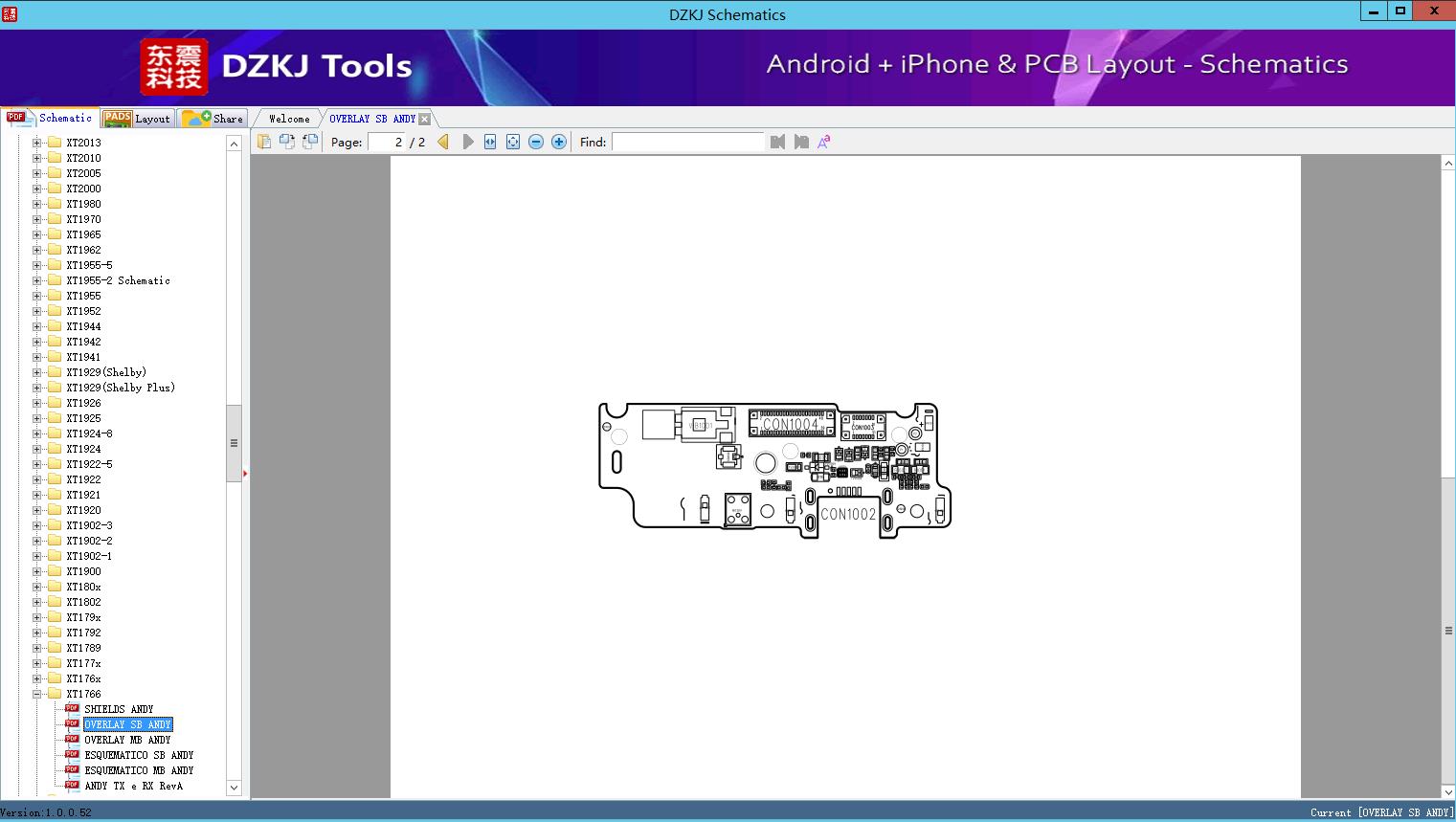Image resolution: width=1456 pixels, height=822 pixels.
Task: Zoom out with the minus icon
Action: pyautogui.click(x=536, y=142)
